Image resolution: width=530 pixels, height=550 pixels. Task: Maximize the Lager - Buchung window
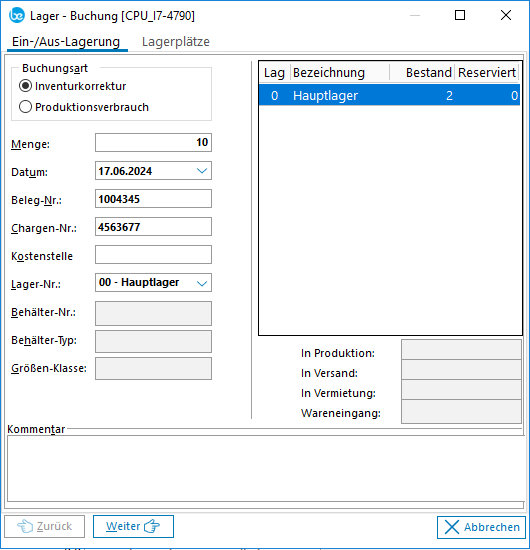pyautogui.click(x=460, y=15)
